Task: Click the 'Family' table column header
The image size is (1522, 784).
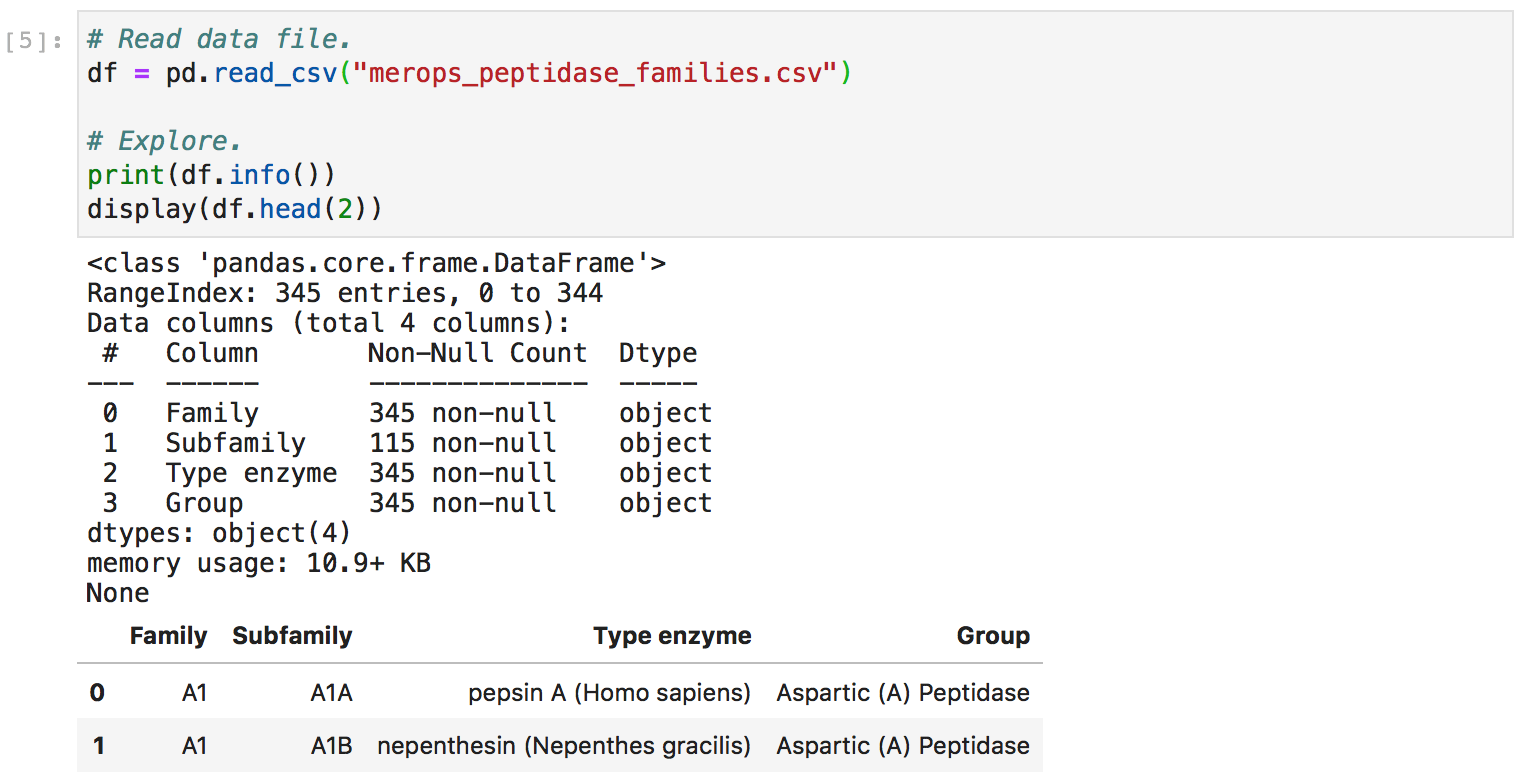Action: coord(168,637)
